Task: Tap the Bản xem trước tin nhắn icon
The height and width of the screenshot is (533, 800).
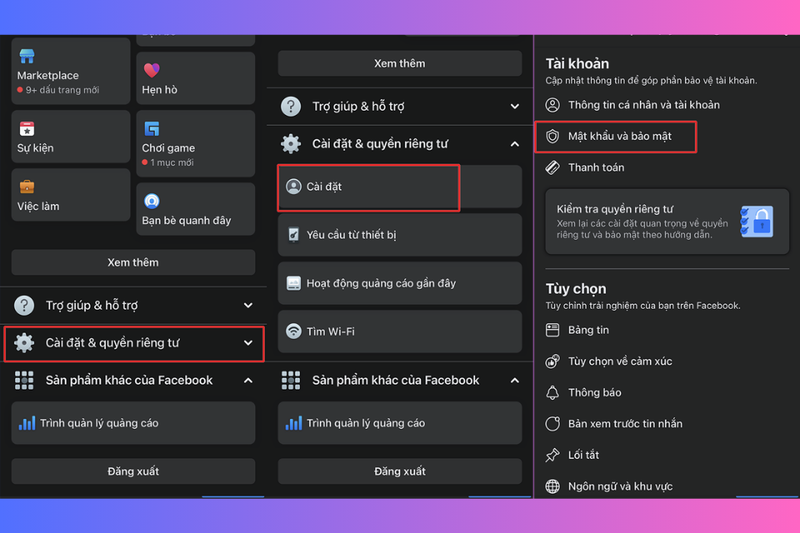Action: coord(553,424)
